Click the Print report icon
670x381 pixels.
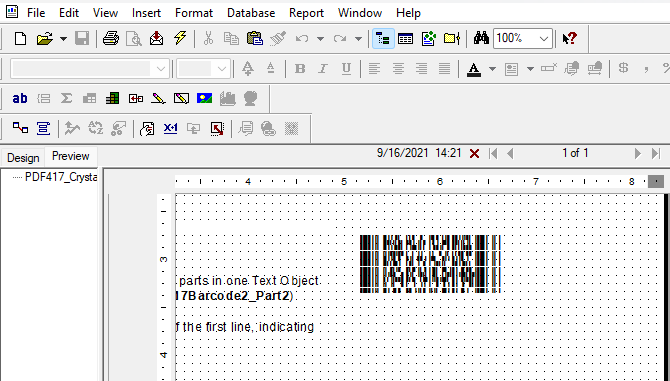[111, 38]
